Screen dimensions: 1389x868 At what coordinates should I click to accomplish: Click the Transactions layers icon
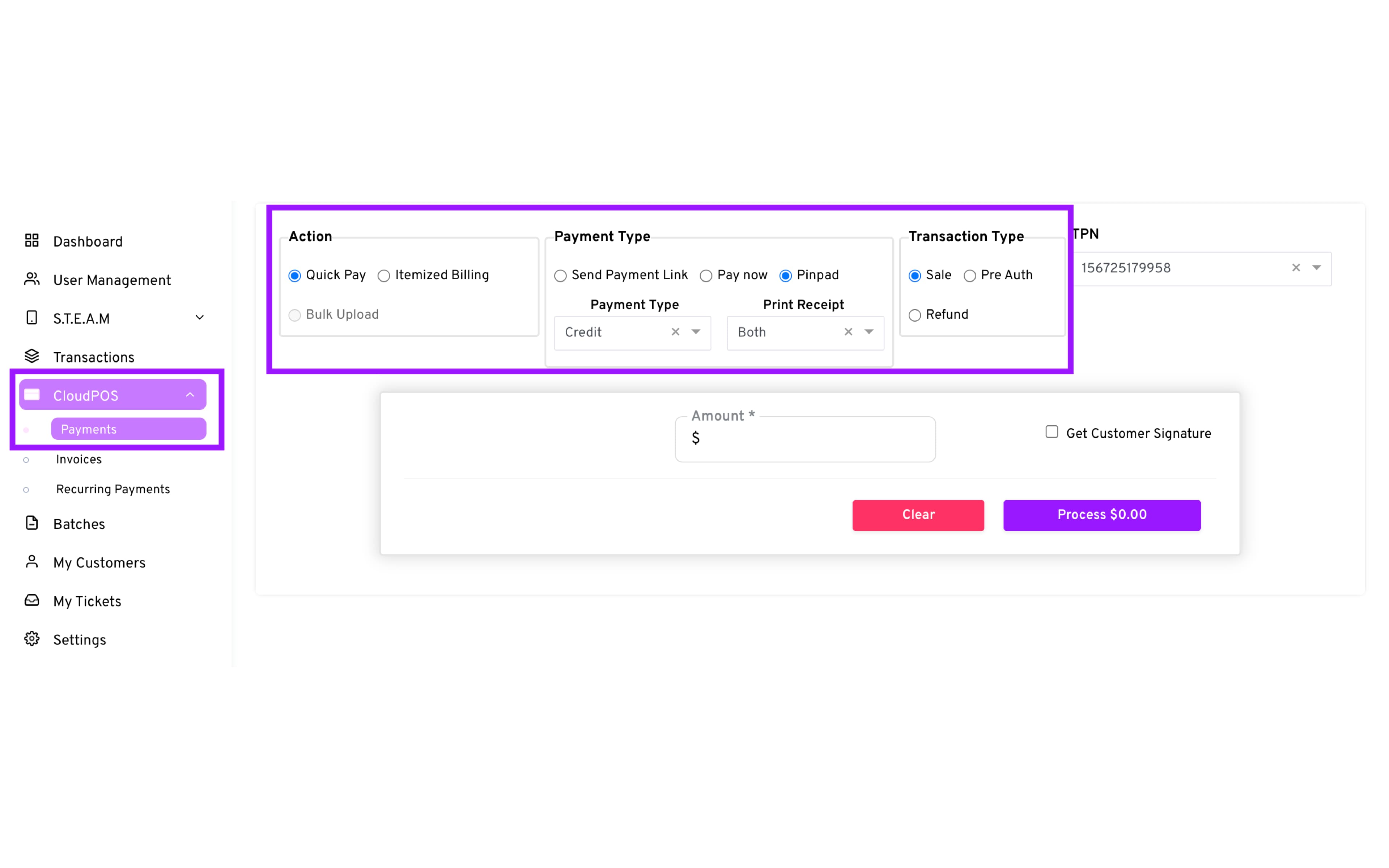click(31, 357)
